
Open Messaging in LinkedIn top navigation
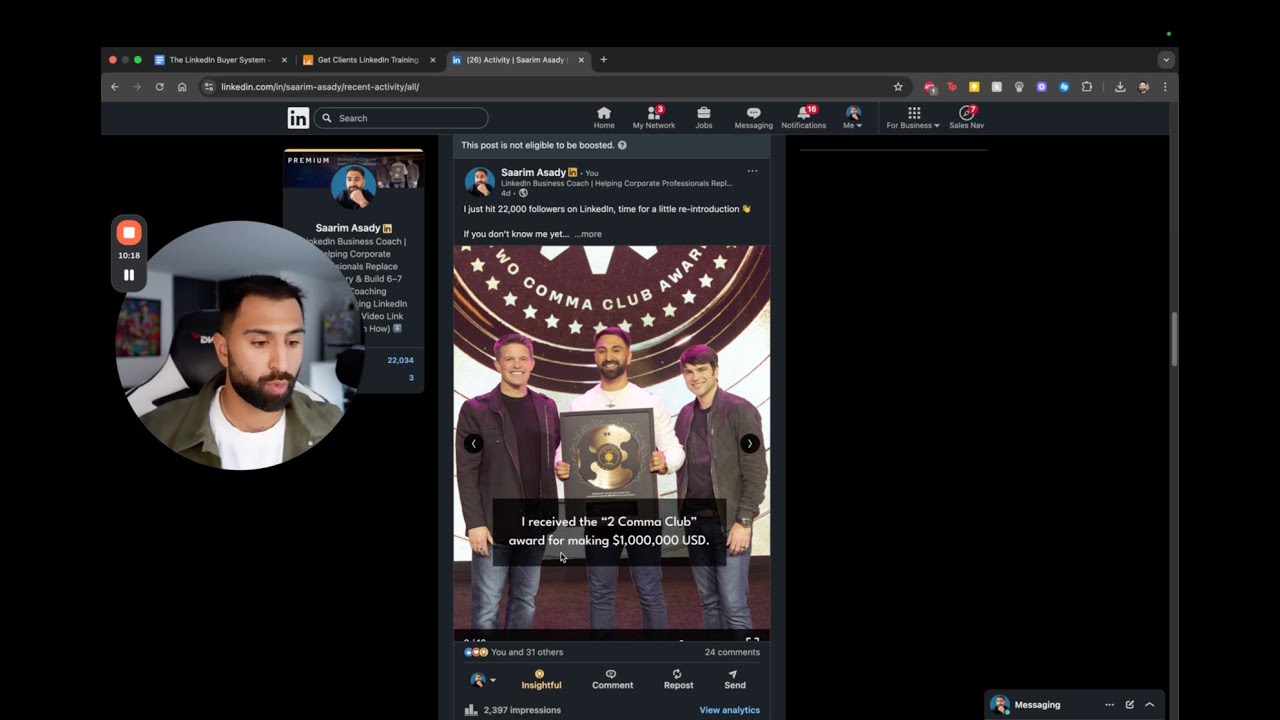(753, 117)
